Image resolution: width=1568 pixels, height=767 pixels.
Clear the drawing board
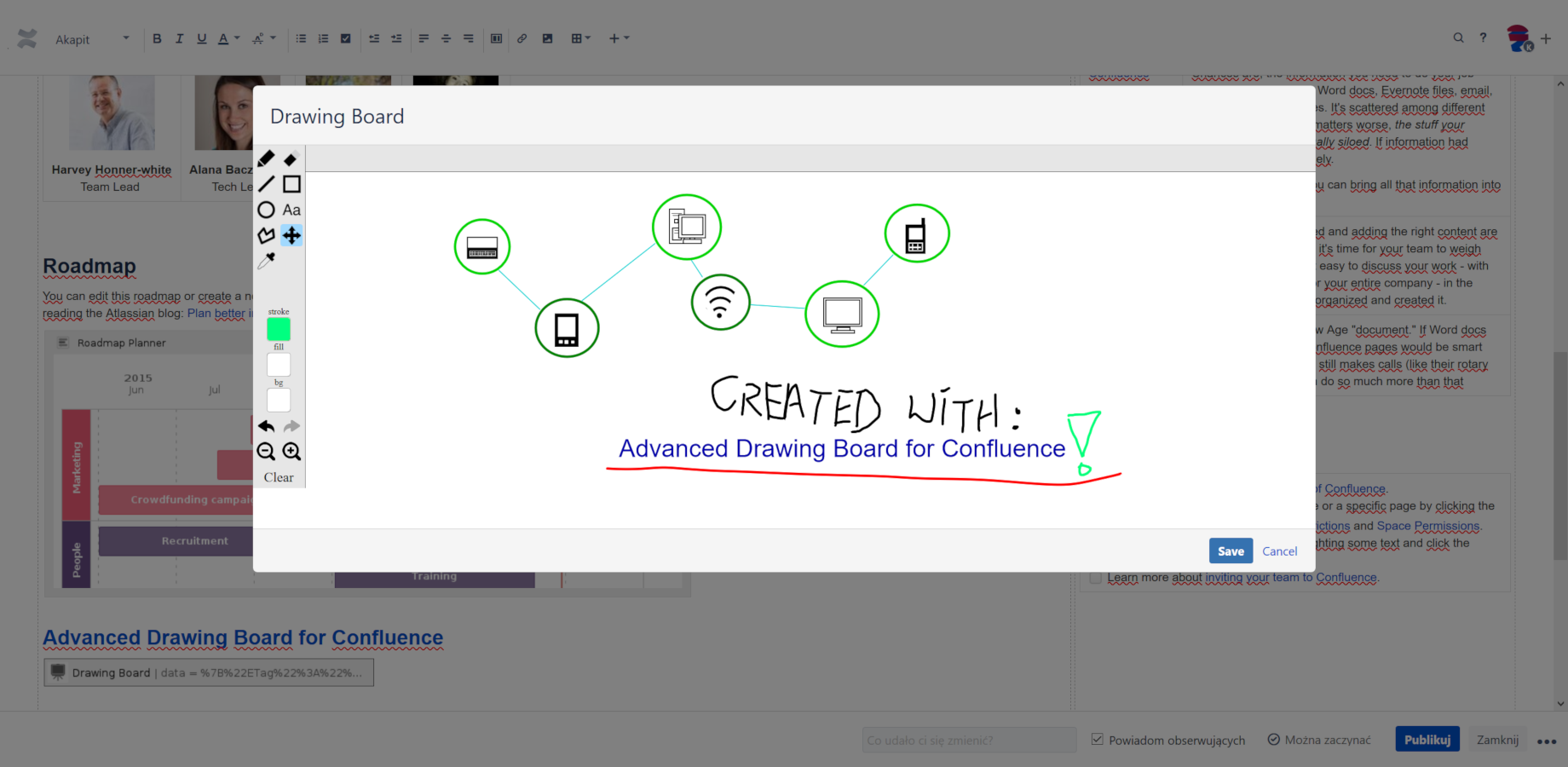pyautogui.click(x=279, y=477)
